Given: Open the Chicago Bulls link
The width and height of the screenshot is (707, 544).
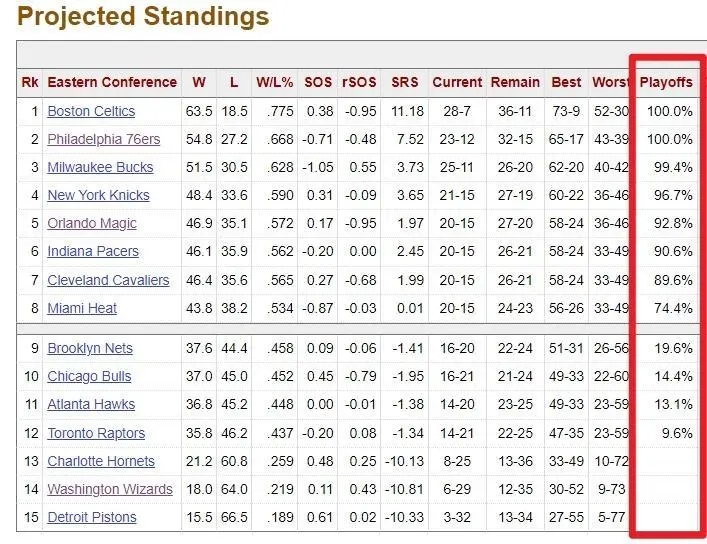Looking at the screenshot, I should (x=89, y=376).
